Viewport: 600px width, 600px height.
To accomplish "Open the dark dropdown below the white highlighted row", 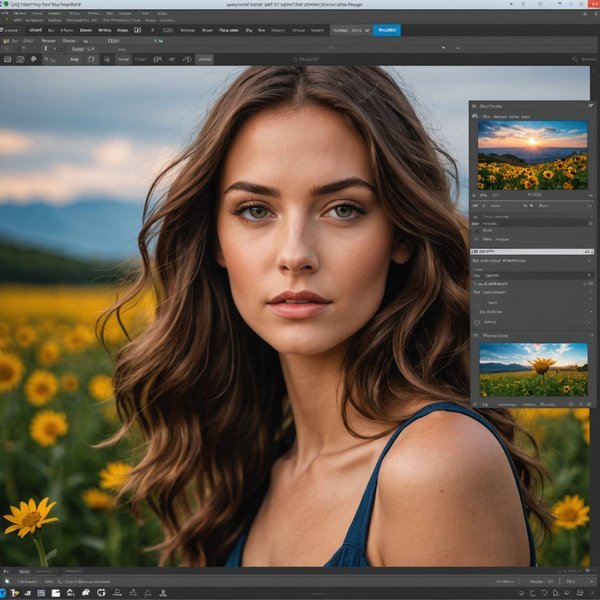I will 532,276.
